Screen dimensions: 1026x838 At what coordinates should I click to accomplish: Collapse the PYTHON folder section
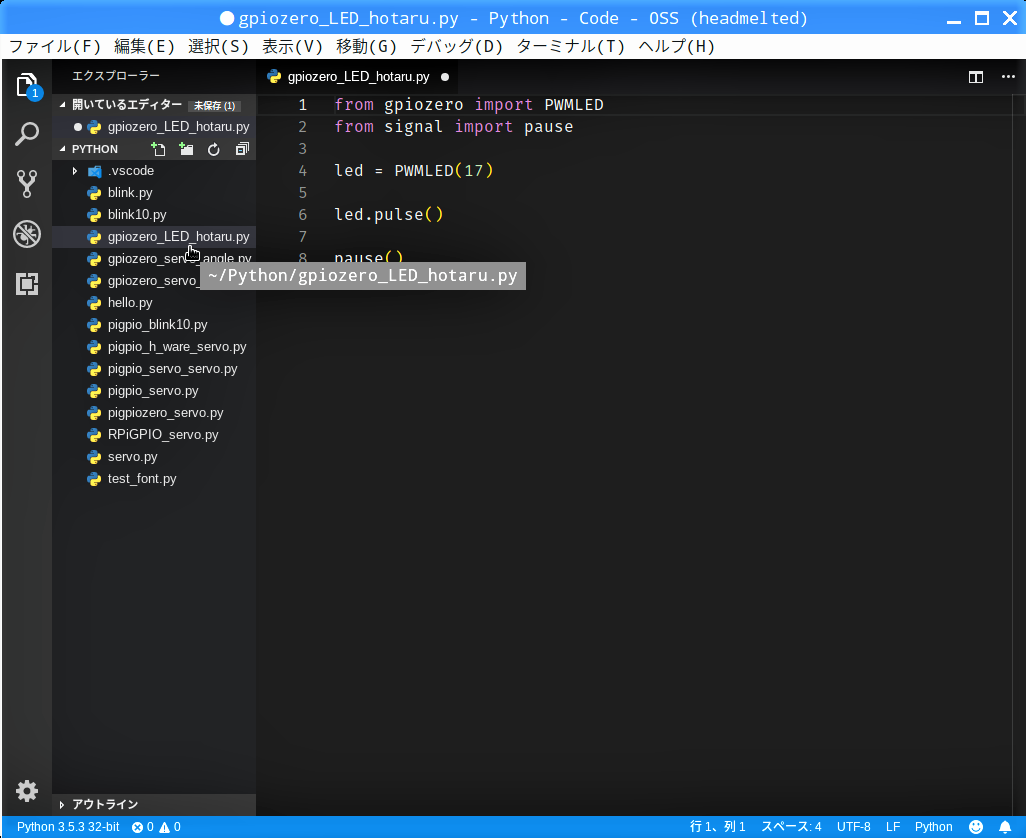63,149
